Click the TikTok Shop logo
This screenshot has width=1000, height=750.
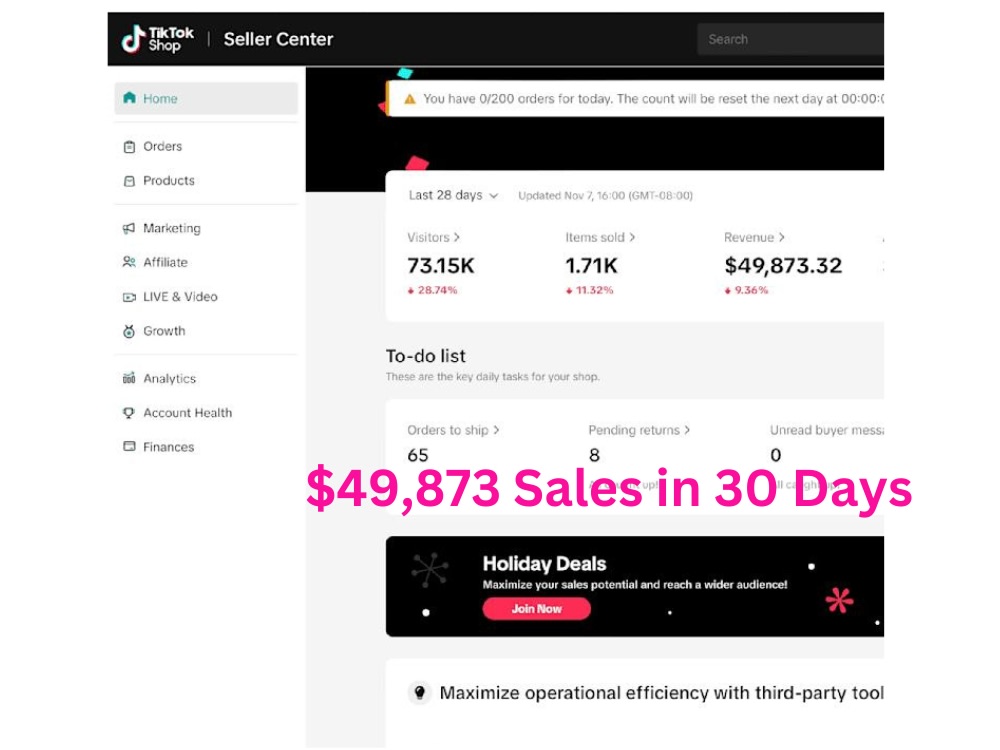(158, 39)
